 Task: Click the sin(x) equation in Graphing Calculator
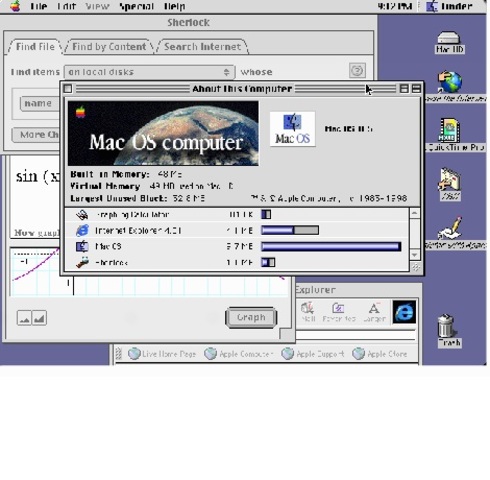(x=37, y=177)
